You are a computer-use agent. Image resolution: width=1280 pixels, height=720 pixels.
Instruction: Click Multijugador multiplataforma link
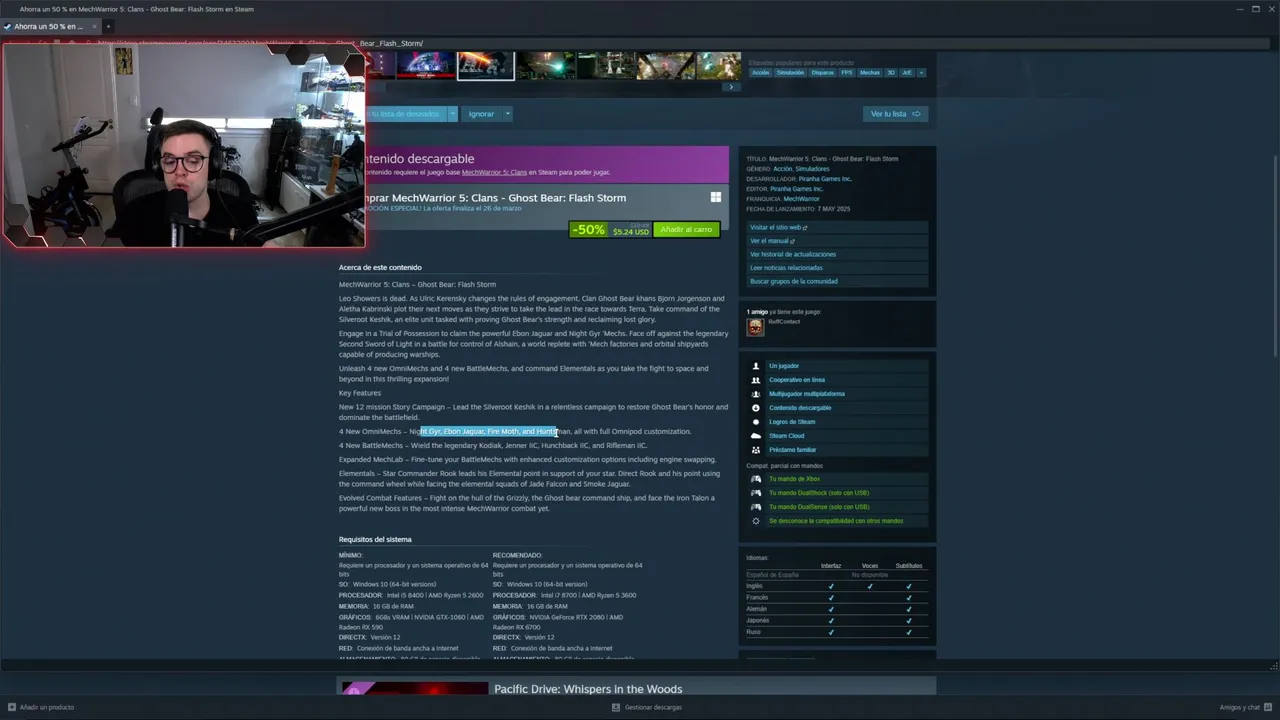click(807, 394)
